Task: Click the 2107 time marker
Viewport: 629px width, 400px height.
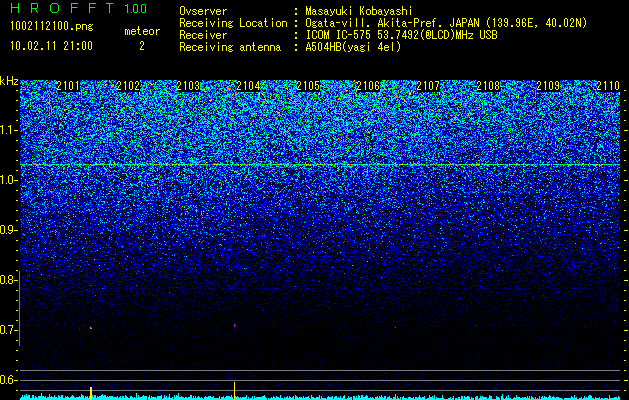Action: point(428,86)
